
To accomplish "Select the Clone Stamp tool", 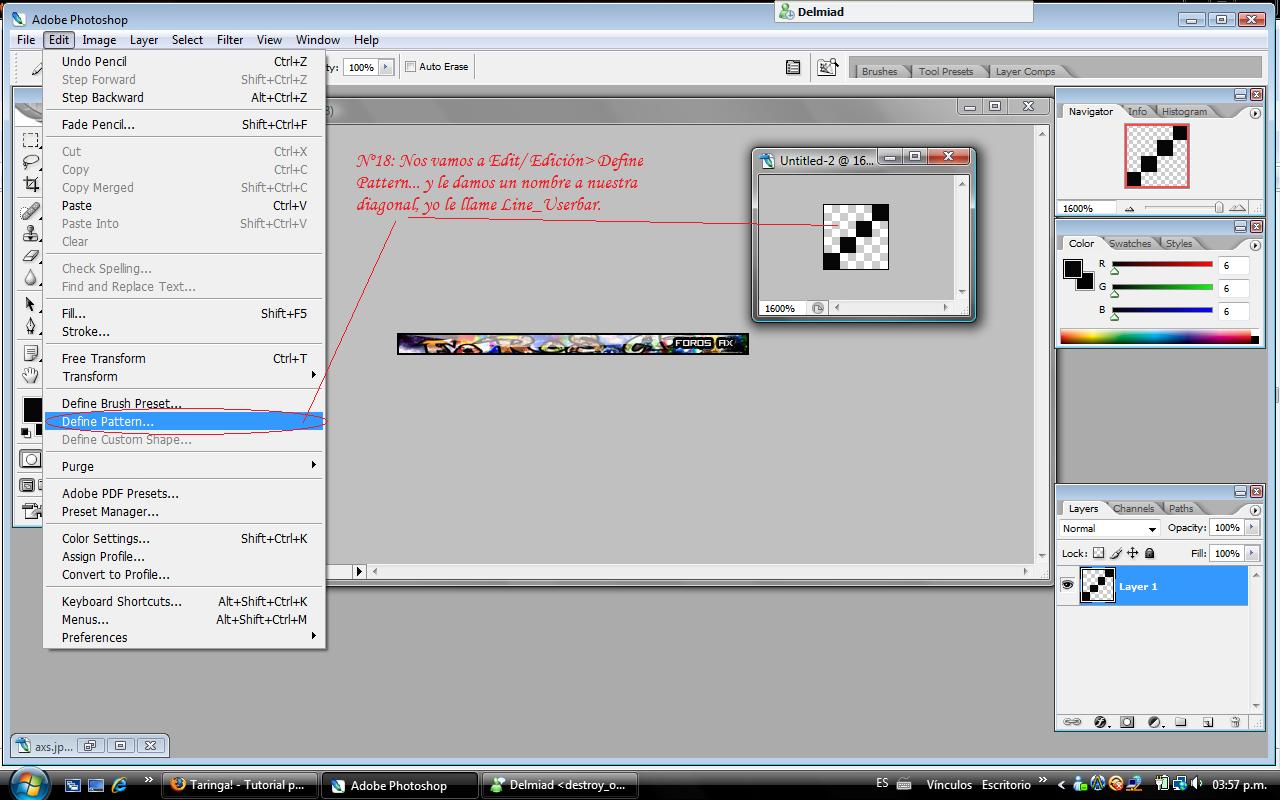I will [30, 233].
